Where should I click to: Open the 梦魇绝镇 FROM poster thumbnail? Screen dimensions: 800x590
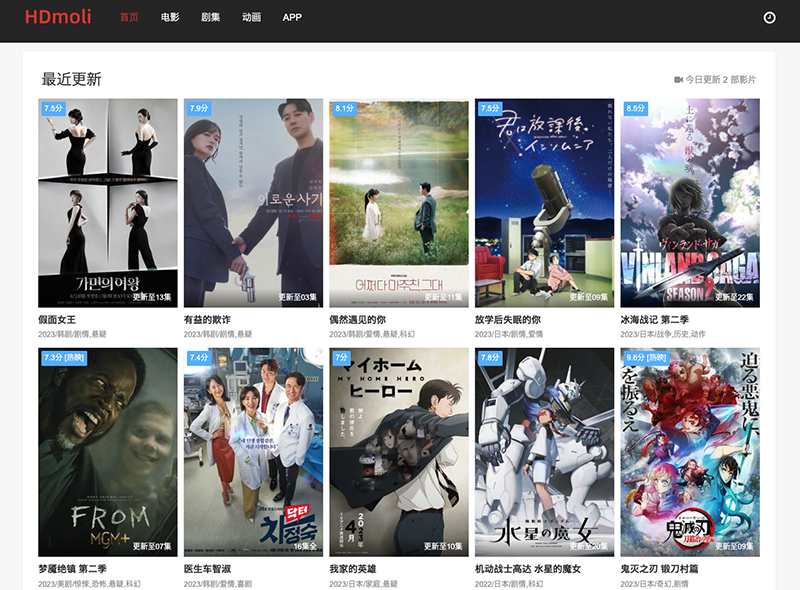tap(108, 452)
